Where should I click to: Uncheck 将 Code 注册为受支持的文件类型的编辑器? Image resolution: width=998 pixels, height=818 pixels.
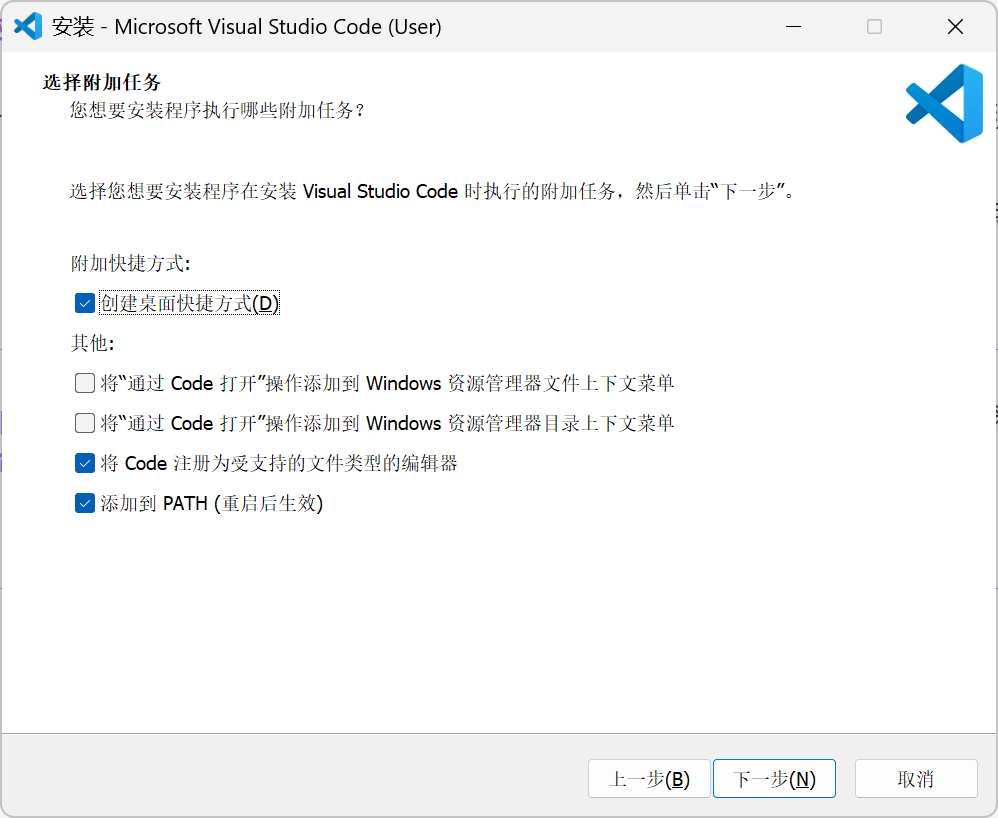click(85, 463)
